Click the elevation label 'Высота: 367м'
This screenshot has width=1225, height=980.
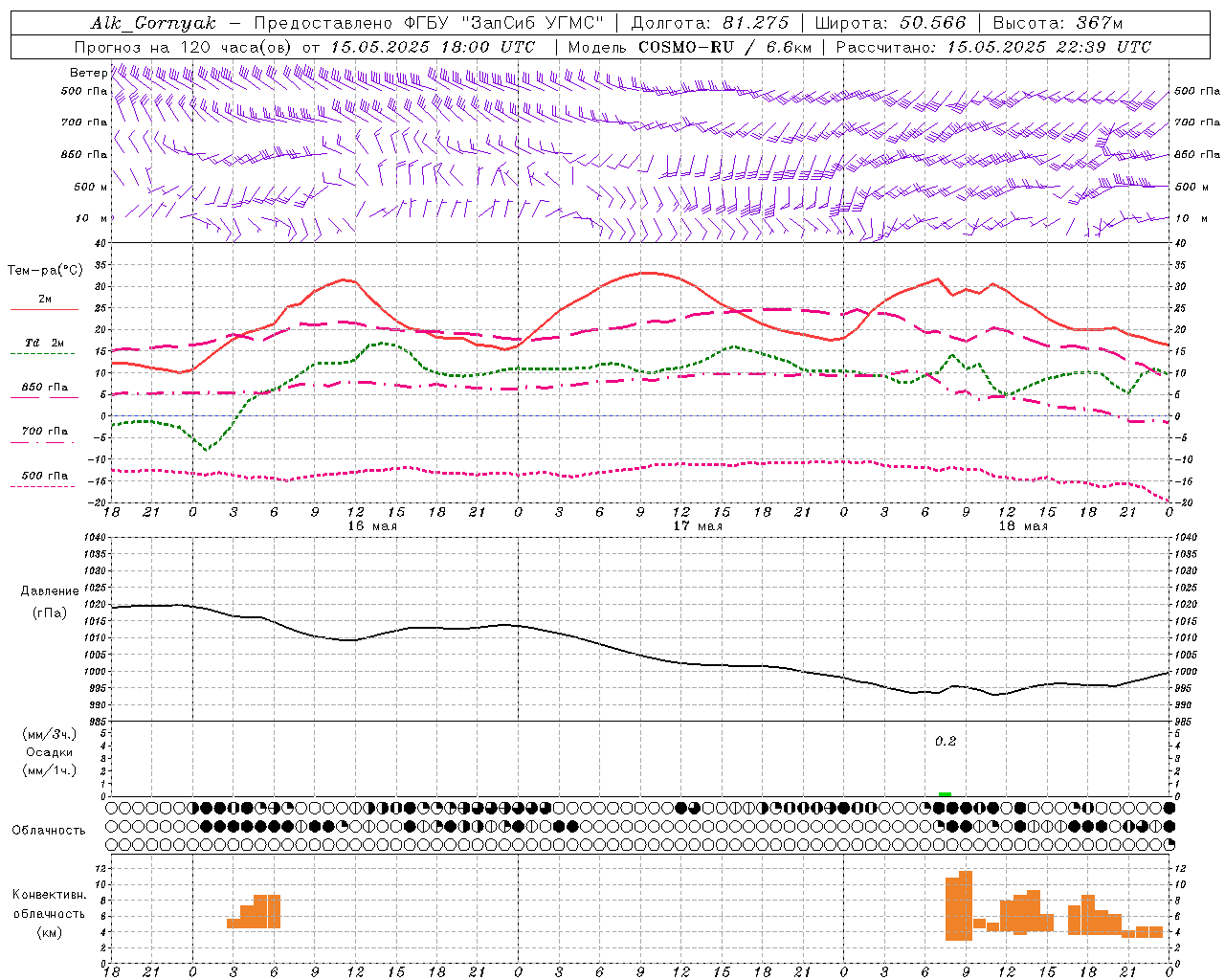pos(1058,23)
